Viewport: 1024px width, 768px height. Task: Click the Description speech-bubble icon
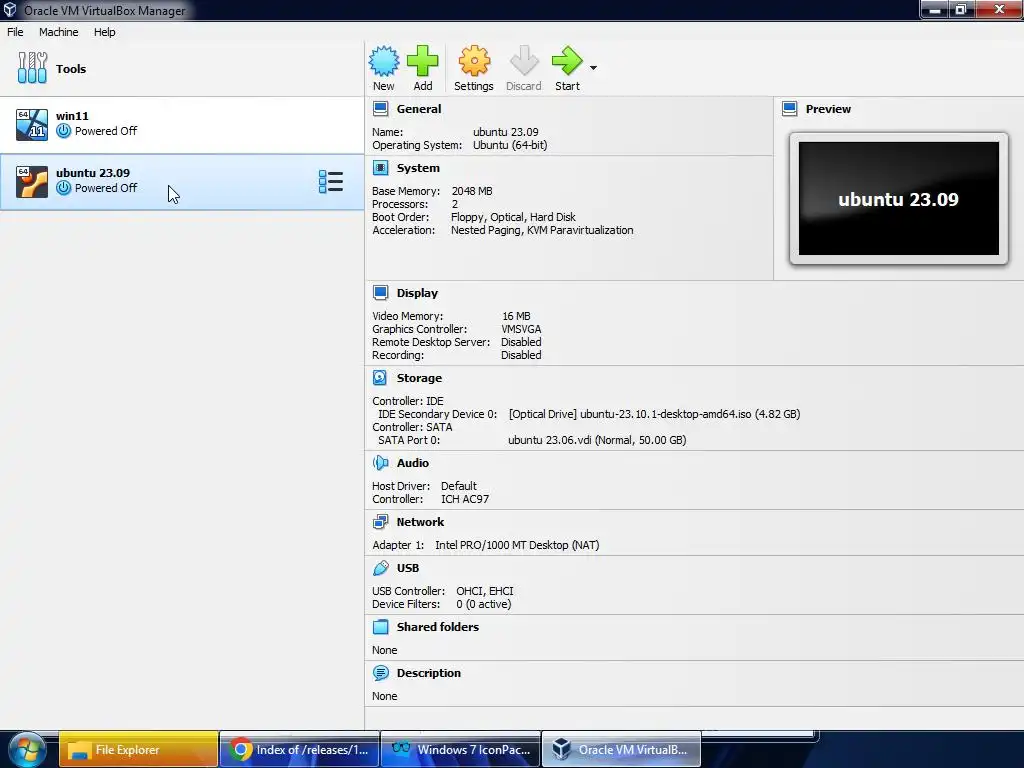[x=380, y=673]
